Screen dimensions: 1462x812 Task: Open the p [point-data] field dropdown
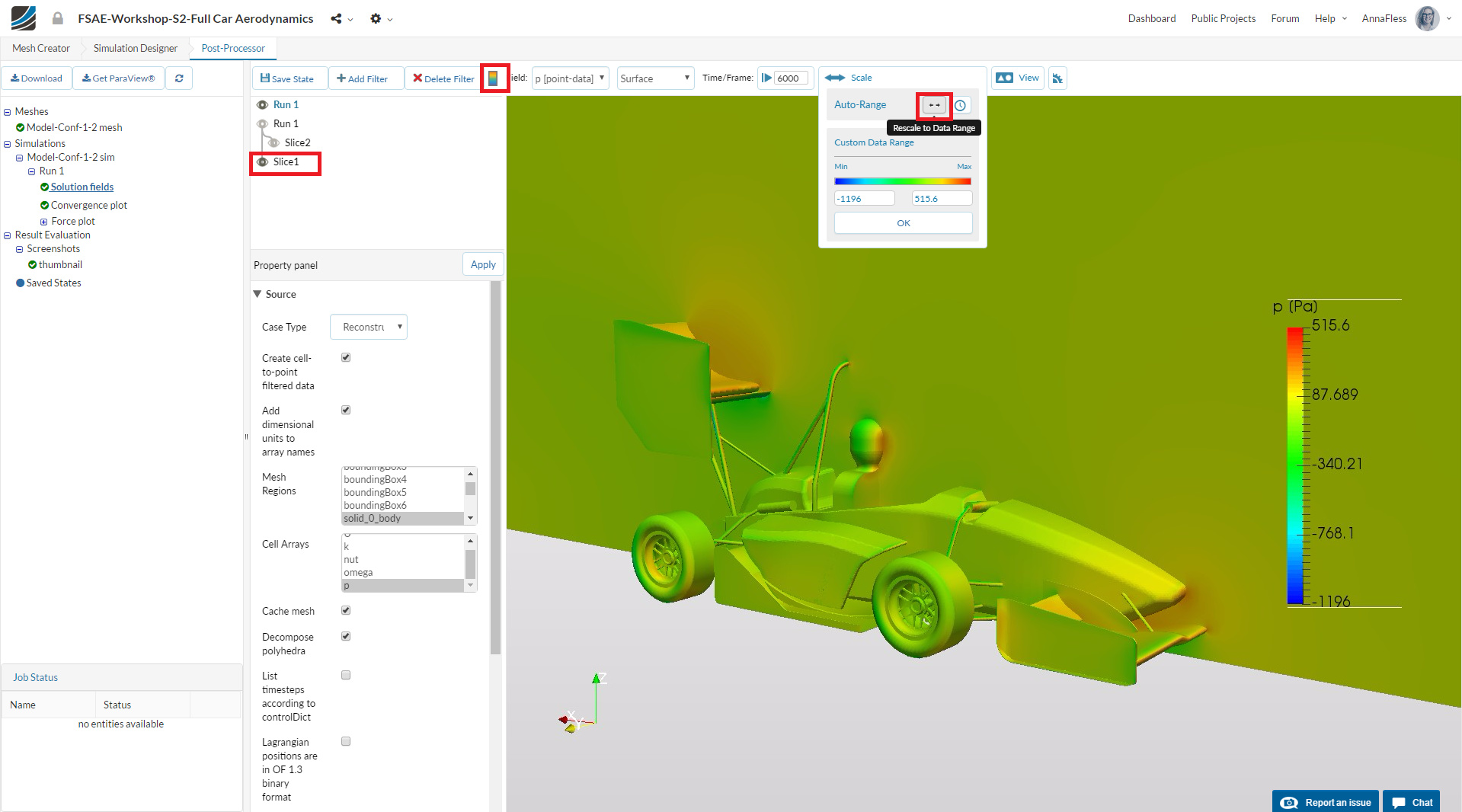click(x=569, y=77)
